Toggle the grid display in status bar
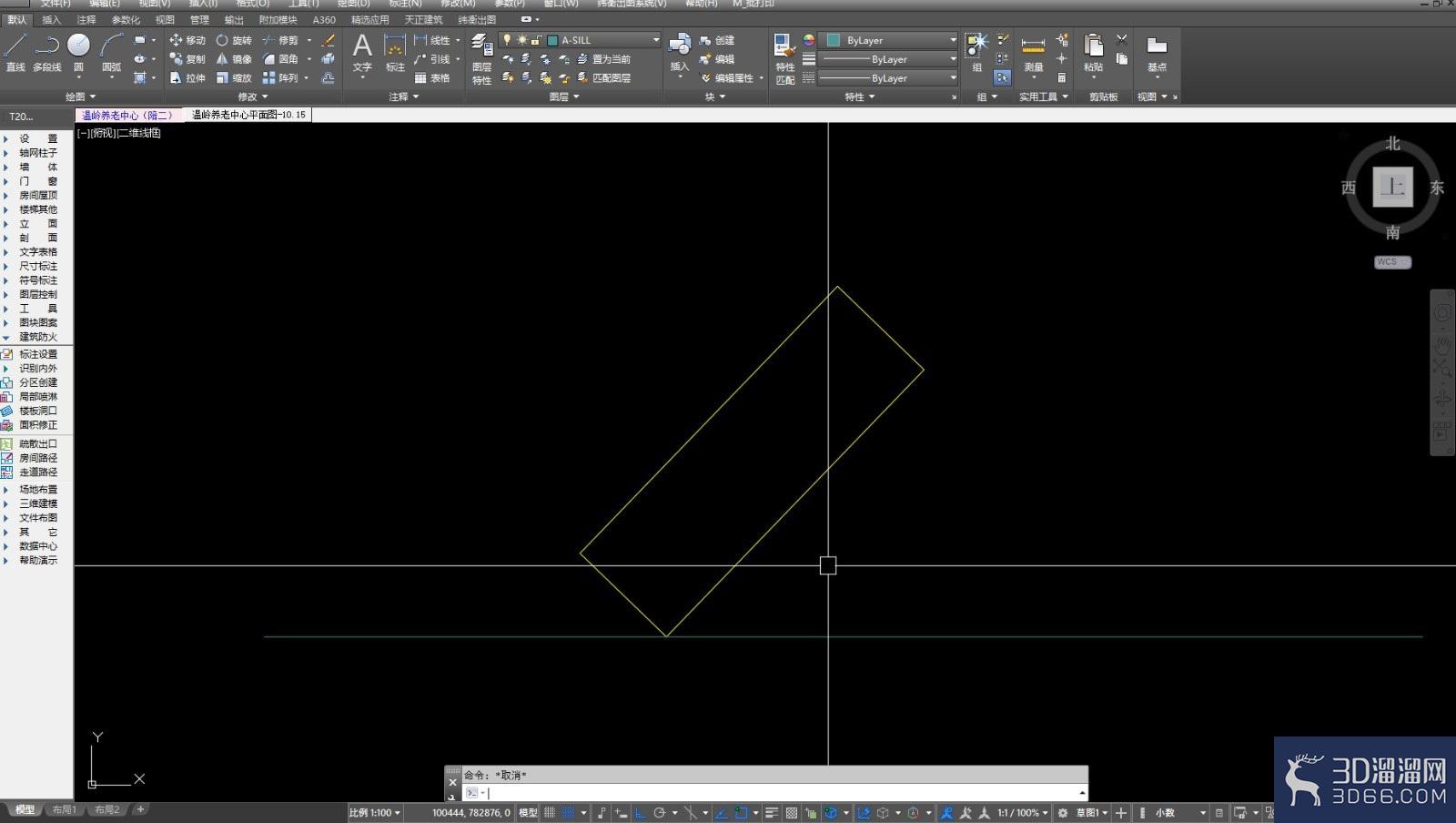This screenshot has height=823, width=1456. pos(550,813)
